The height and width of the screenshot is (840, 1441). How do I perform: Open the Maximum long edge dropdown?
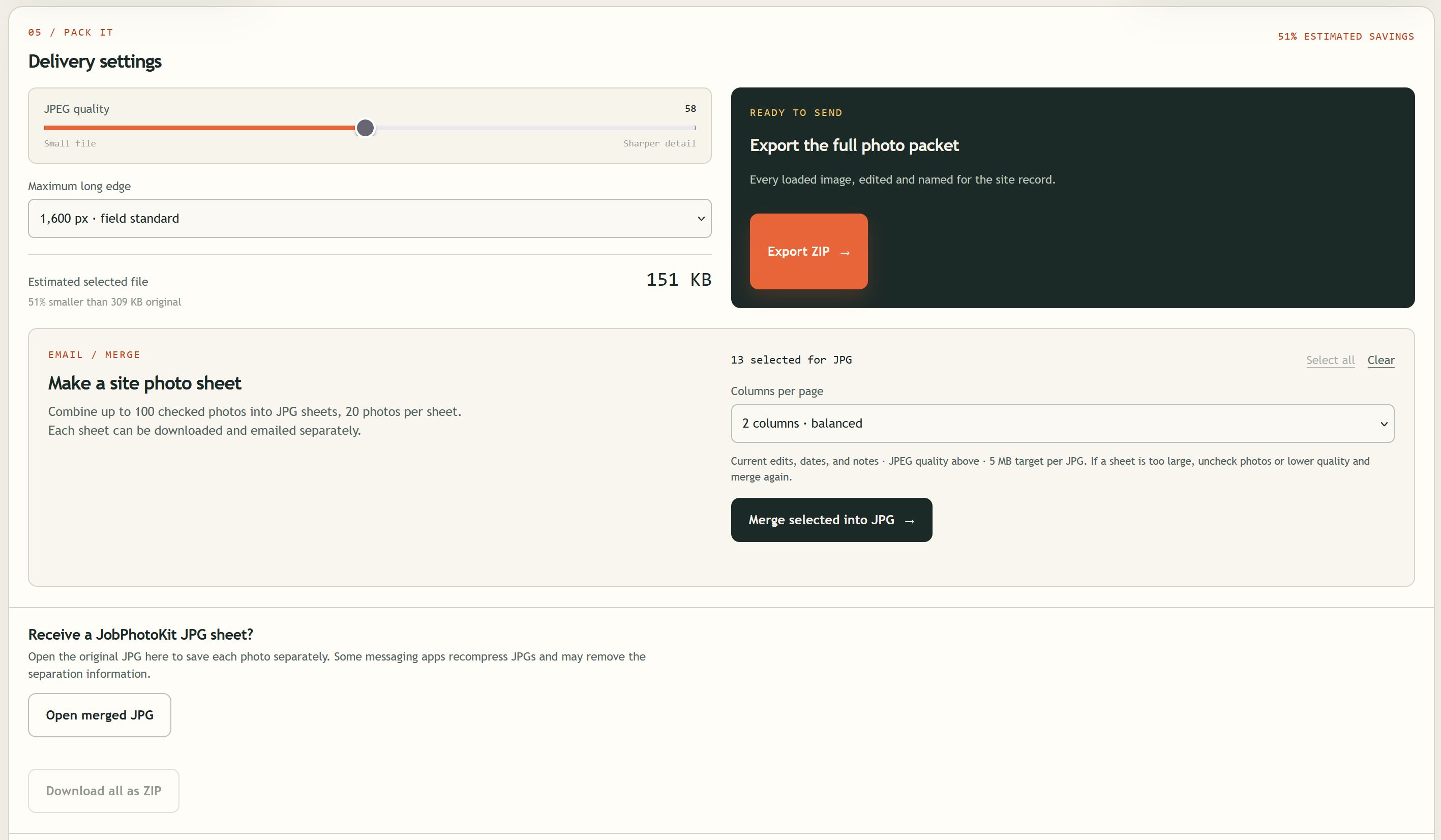(x=369, y=219)
